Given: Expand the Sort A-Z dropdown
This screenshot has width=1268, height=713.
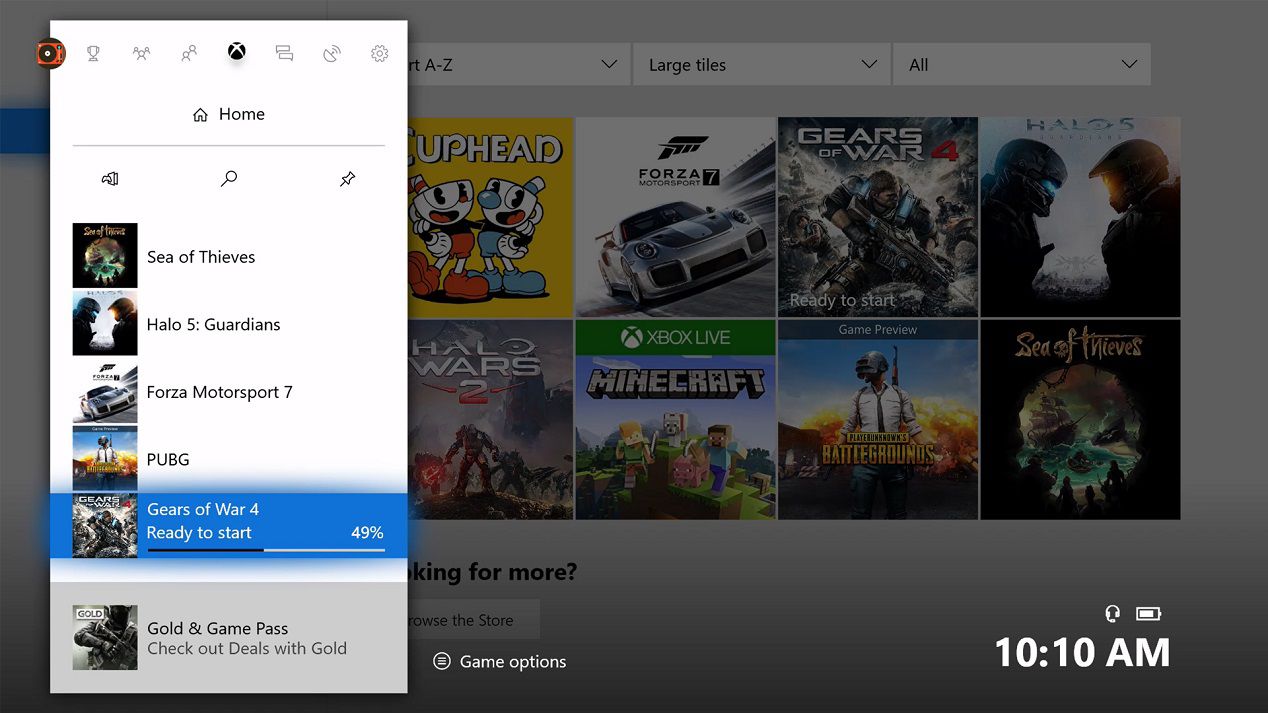Looking at the screenshot, I should click(518, 64).
